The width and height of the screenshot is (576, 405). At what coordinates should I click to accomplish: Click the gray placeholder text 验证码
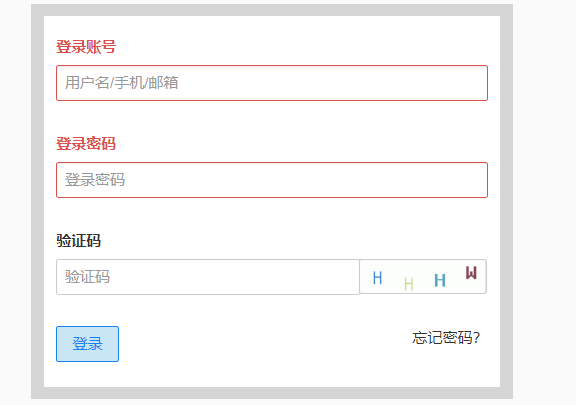click(87, 277)
